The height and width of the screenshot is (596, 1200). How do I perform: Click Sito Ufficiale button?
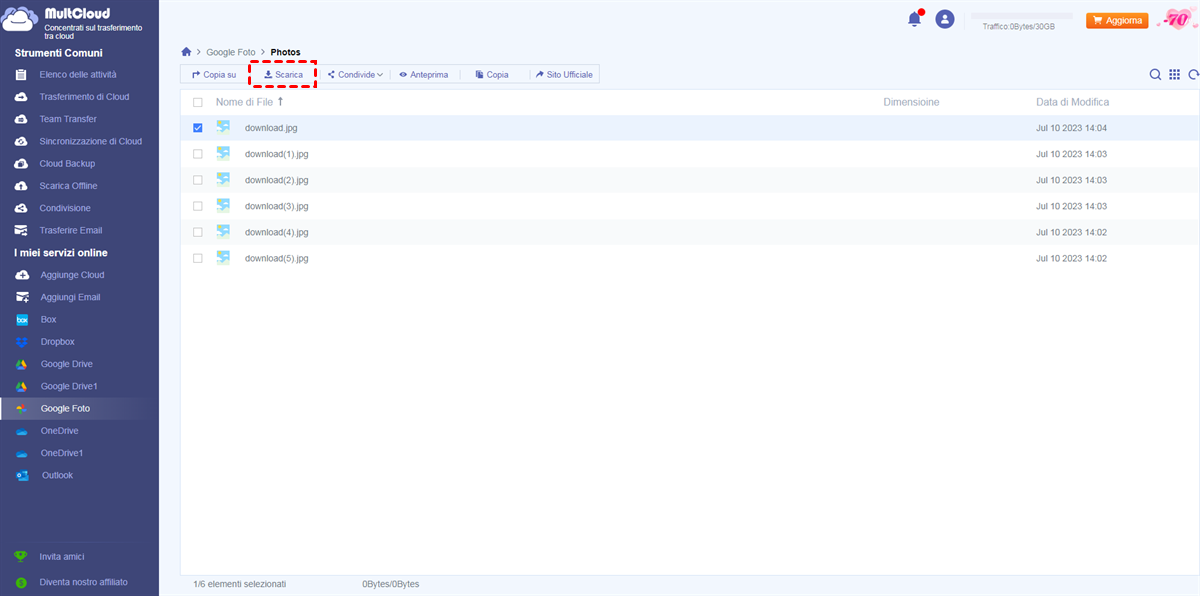coord(564,75)
